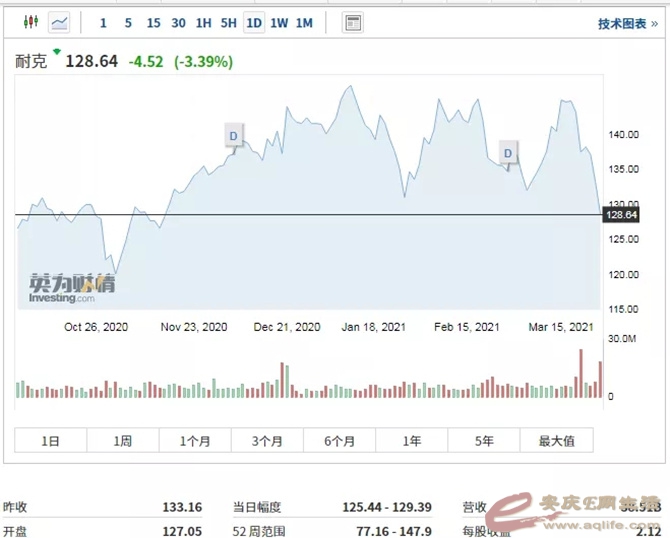Switch to candlestick chart type
Screen dimensions: 670x538
tap(30, 22)
